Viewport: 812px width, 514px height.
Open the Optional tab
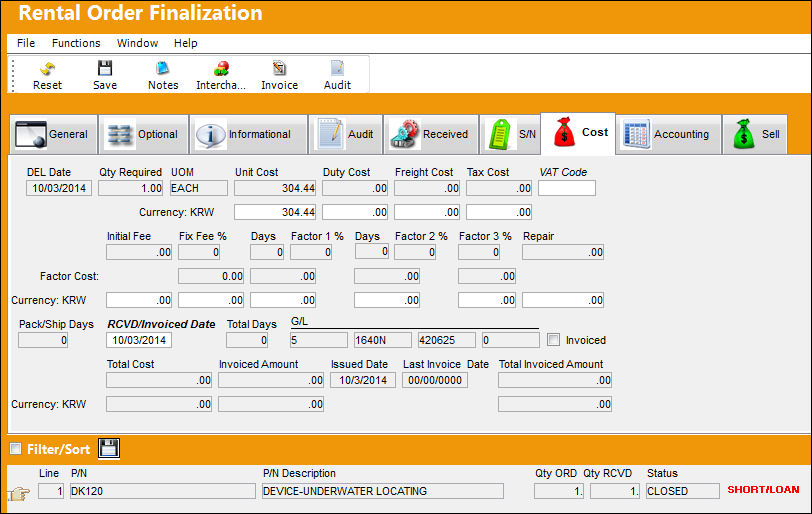pos(143,135)
